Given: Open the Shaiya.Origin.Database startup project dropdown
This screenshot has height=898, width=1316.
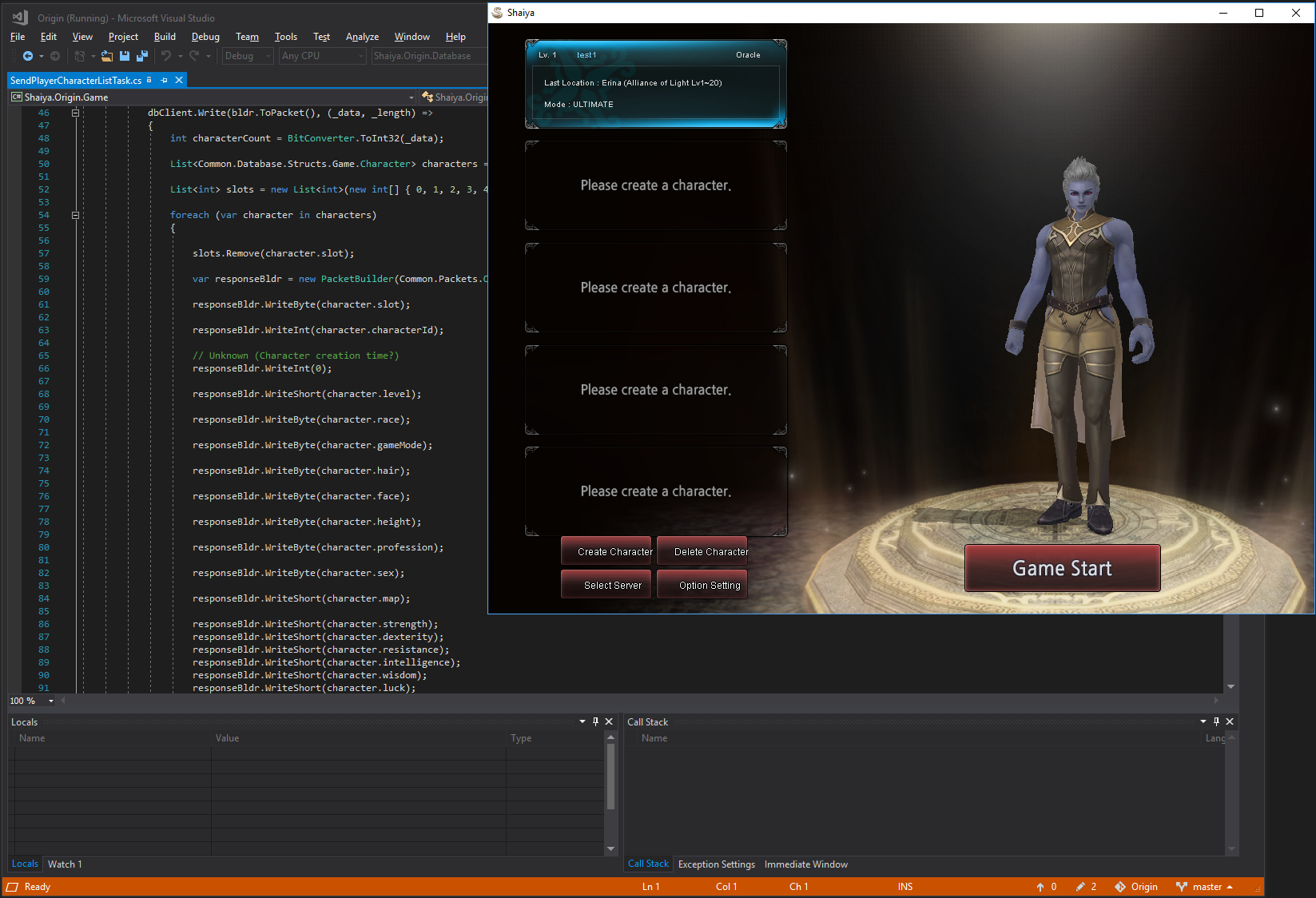Looking at the screenshot, I should 429,56.
